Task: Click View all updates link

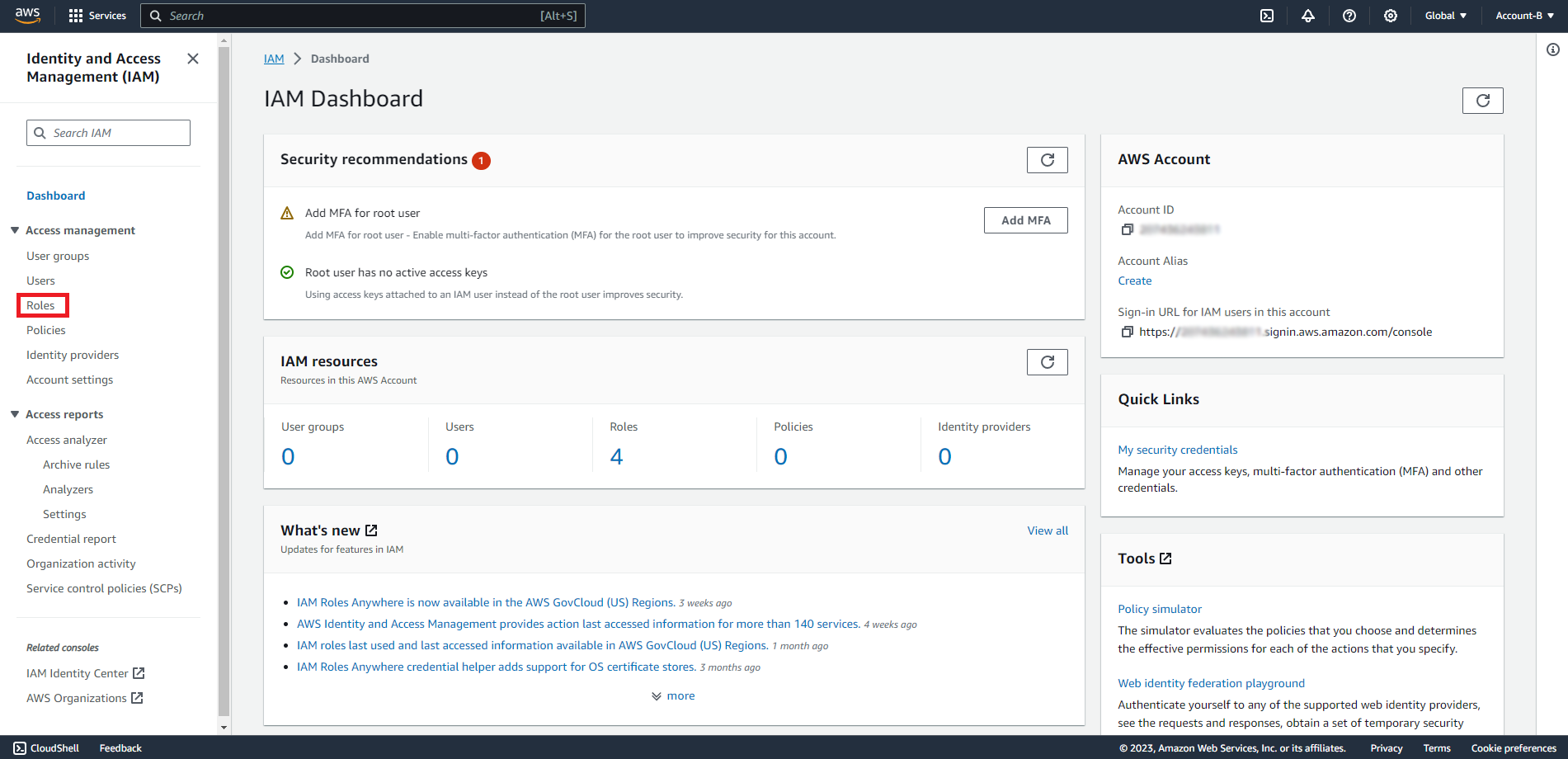Action: [x=1048, y=530]
